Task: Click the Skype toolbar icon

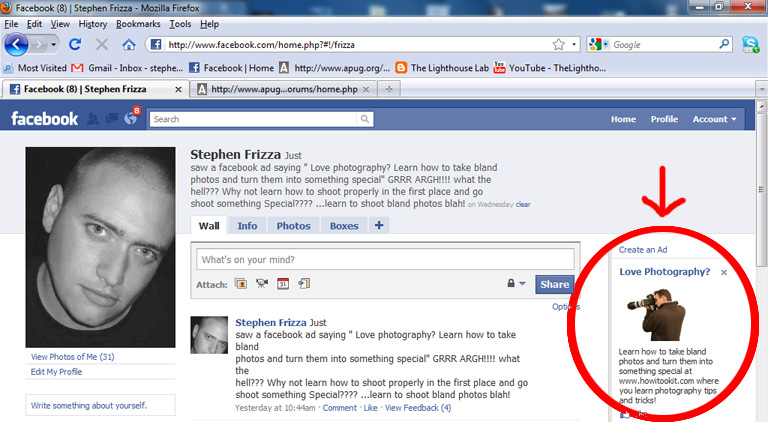Action: (750, 45)
